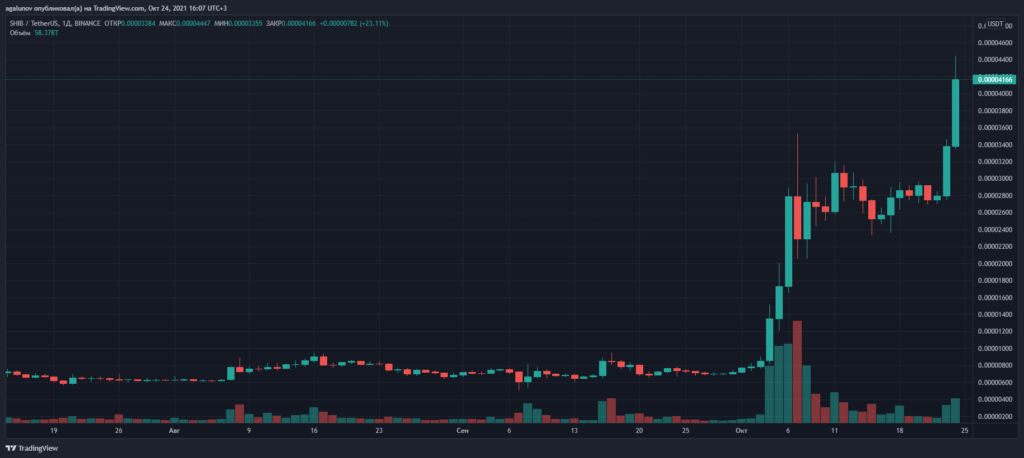Select the Объём volume indicator label
The image size is (1024, 458).
point(17,33)
